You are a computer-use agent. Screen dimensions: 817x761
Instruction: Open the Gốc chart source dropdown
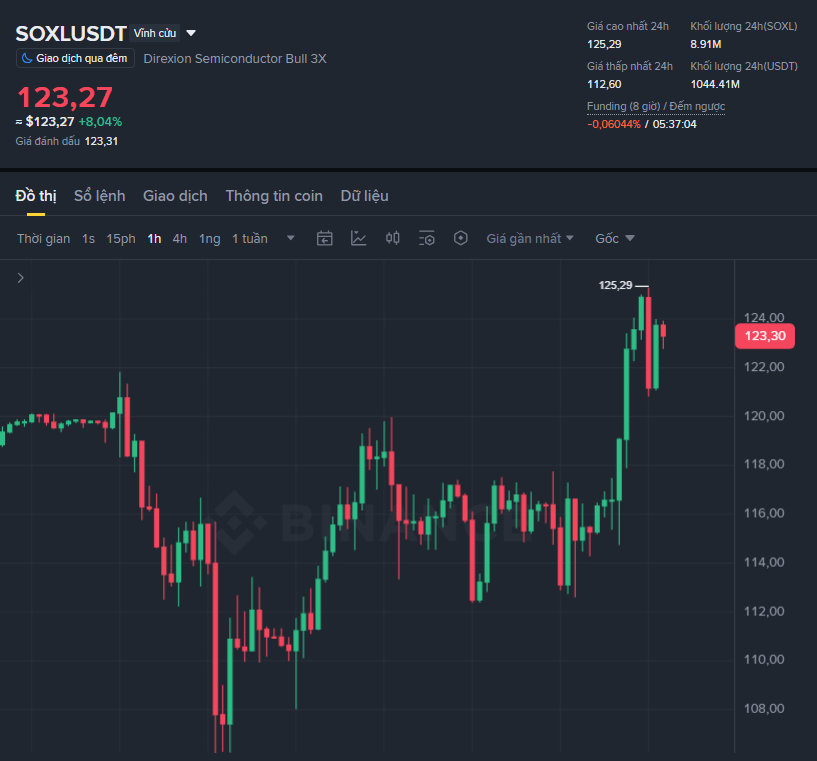615,239
